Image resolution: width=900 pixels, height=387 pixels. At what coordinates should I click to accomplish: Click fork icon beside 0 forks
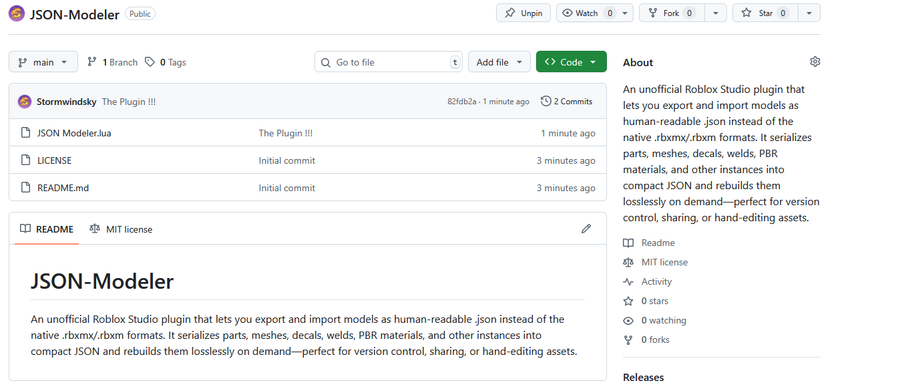point(629,340)
